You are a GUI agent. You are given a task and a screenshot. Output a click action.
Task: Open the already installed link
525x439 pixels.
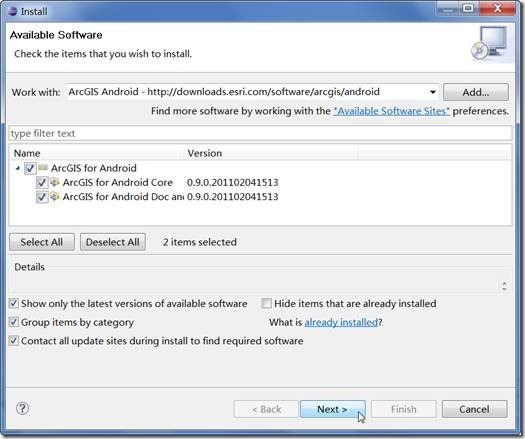(x=341, y=322)
